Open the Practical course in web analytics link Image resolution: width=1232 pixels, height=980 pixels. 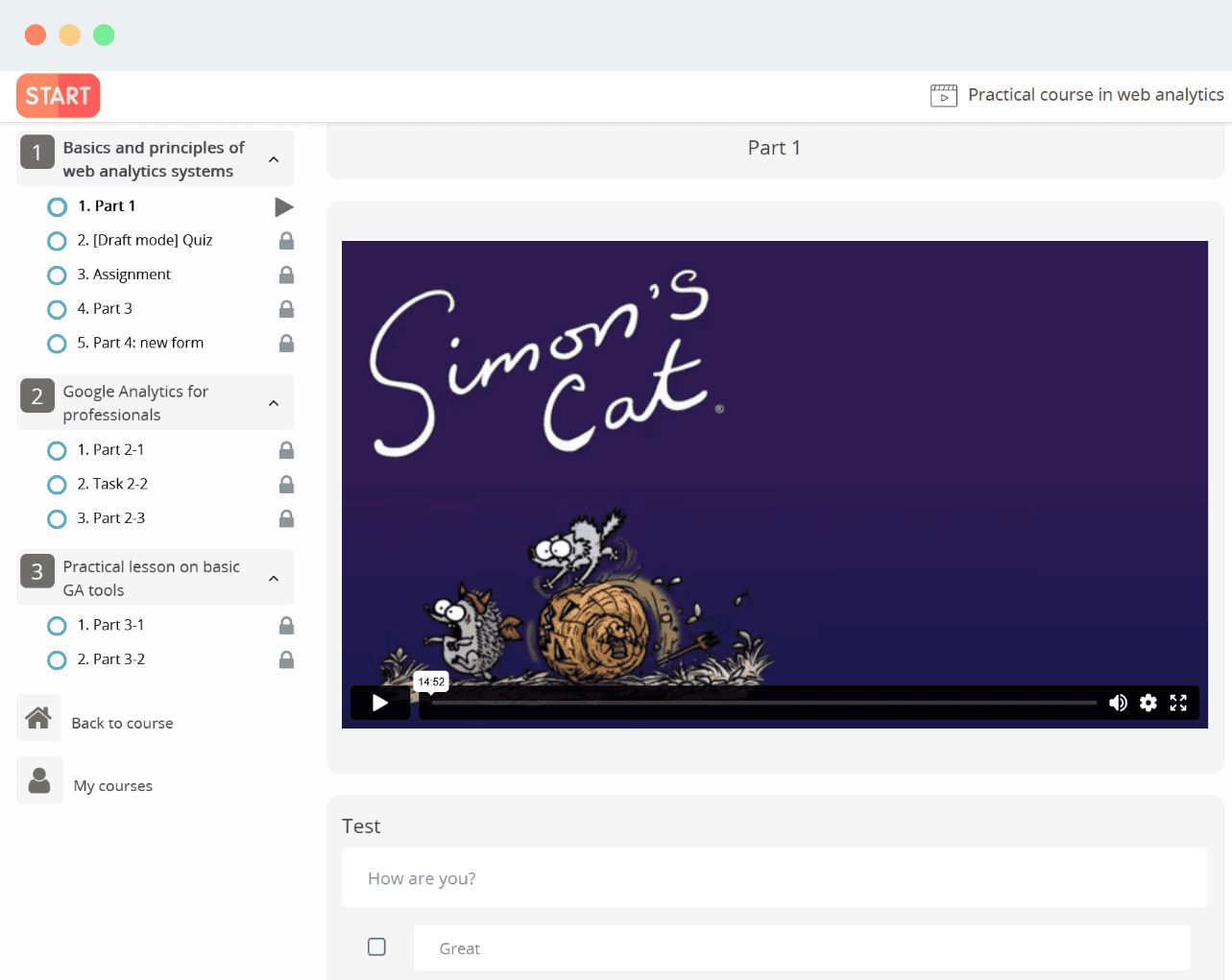(x=1095, y=95)
